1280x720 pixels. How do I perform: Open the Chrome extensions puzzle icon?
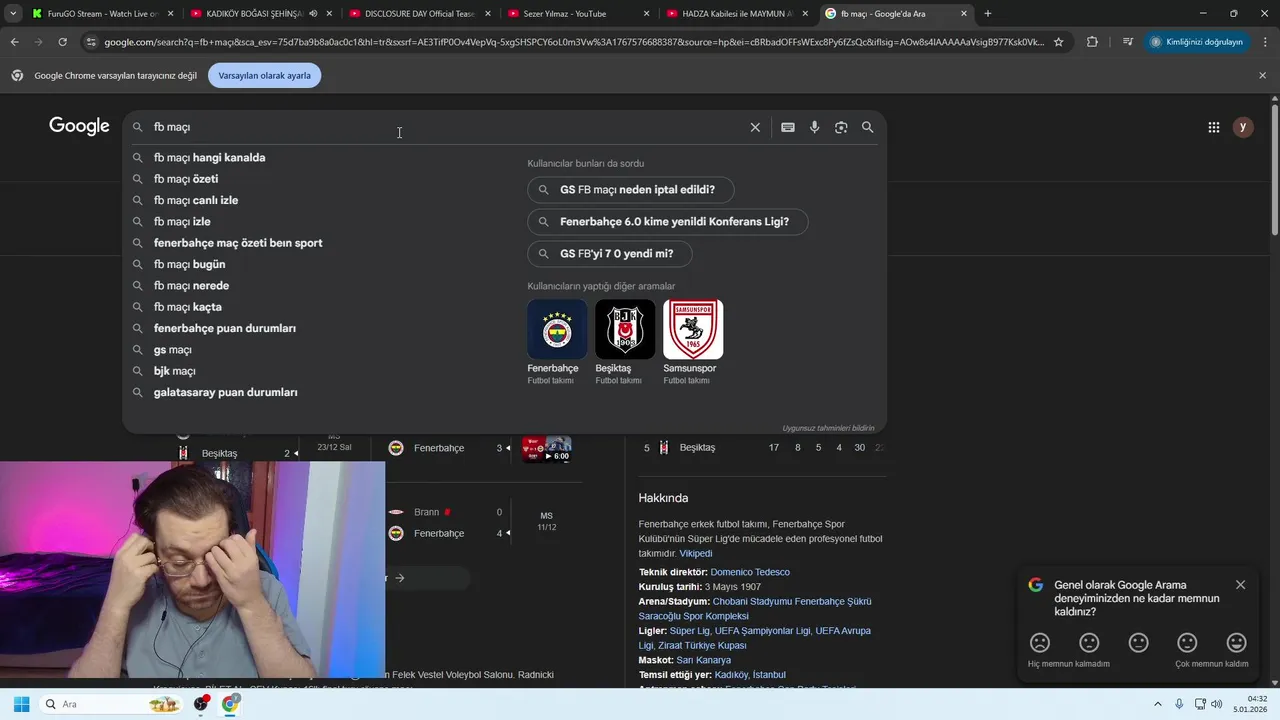[x=1092, y=42]
